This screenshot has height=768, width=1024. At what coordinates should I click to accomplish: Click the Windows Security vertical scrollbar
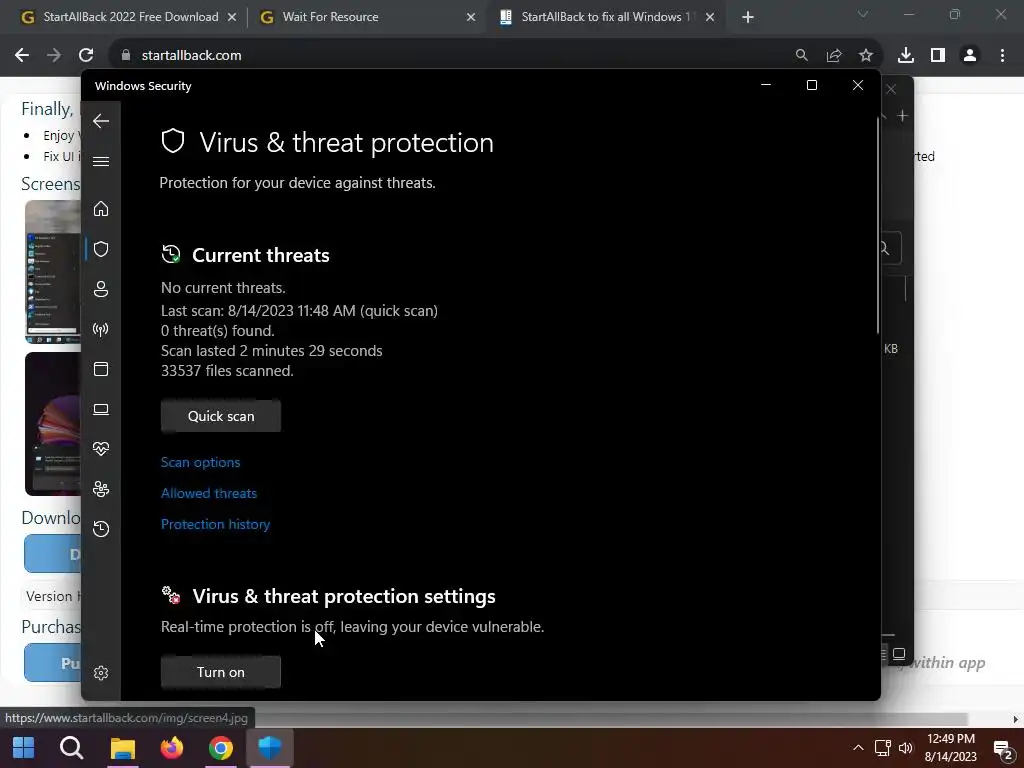[x=877, y=226]
